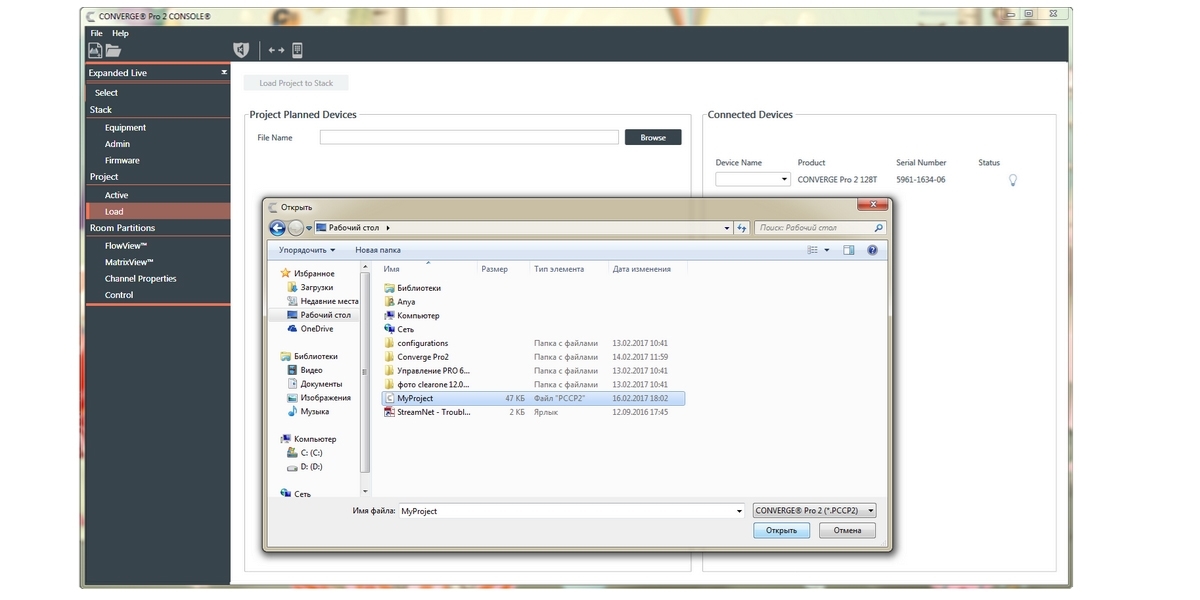1200x600 pixels.
Task: Click the connect arrows toolbar icon
Action: pos(277,50)
